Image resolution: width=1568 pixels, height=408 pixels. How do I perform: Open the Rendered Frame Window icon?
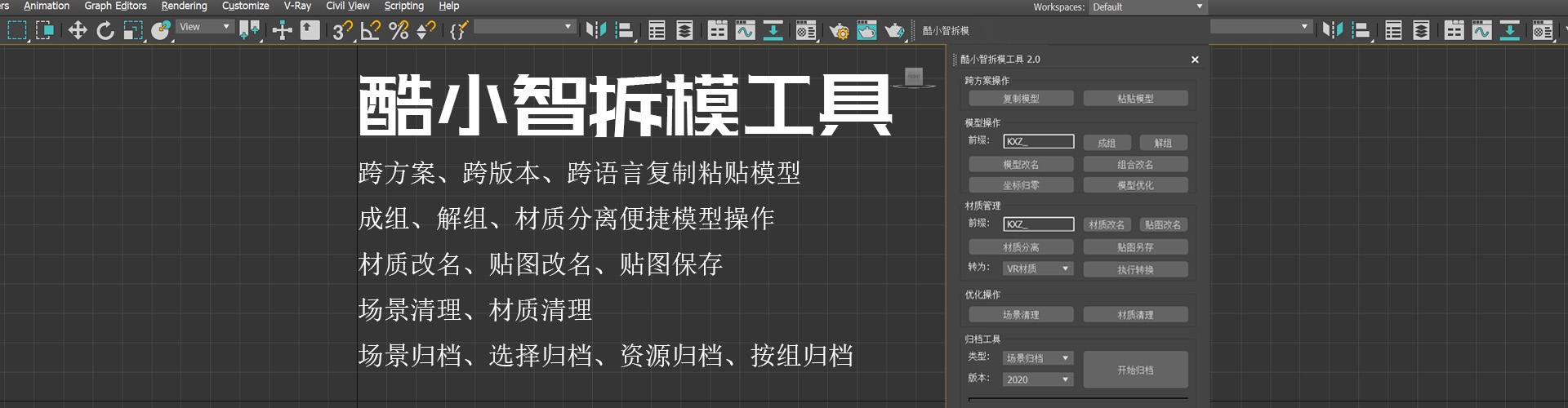[x=866, y=31]
